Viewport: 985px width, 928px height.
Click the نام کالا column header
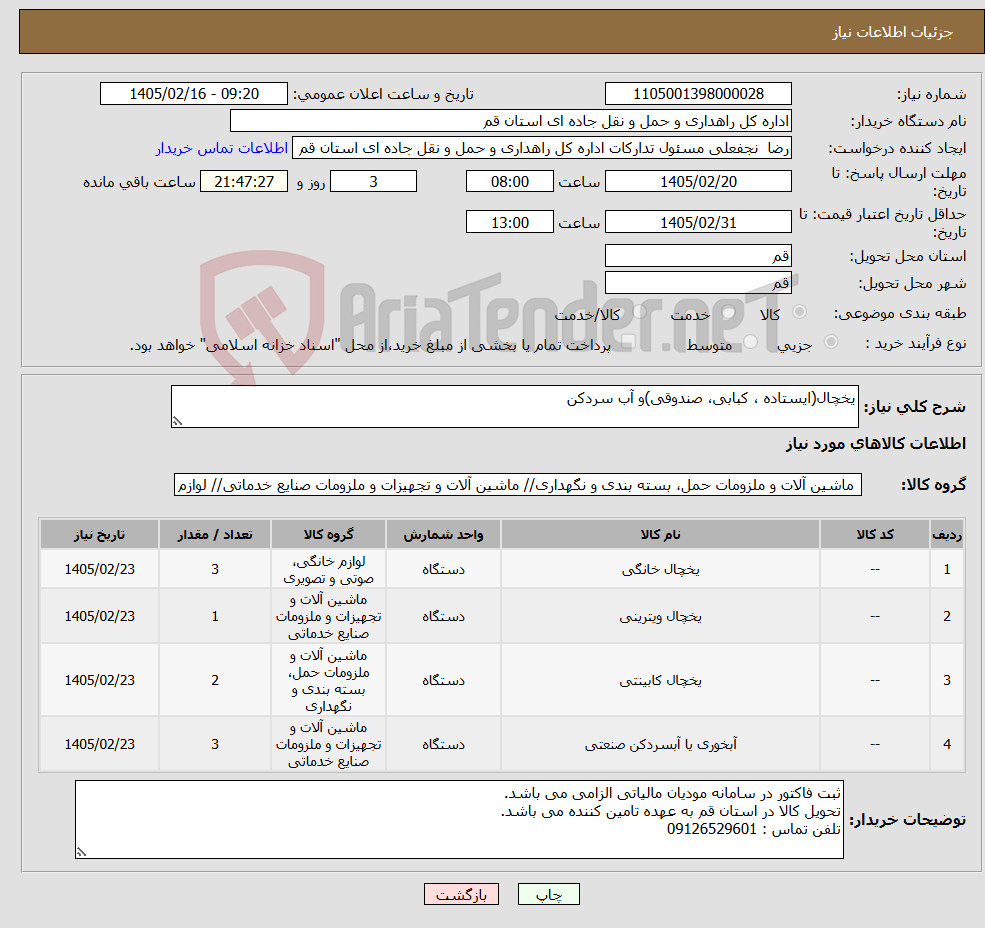(660, 534)
